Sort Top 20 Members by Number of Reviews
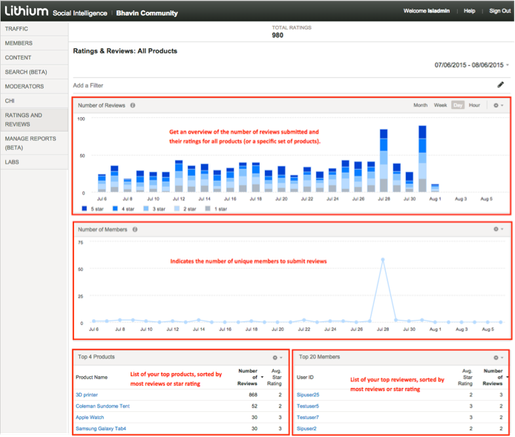 tap(493, 377)
